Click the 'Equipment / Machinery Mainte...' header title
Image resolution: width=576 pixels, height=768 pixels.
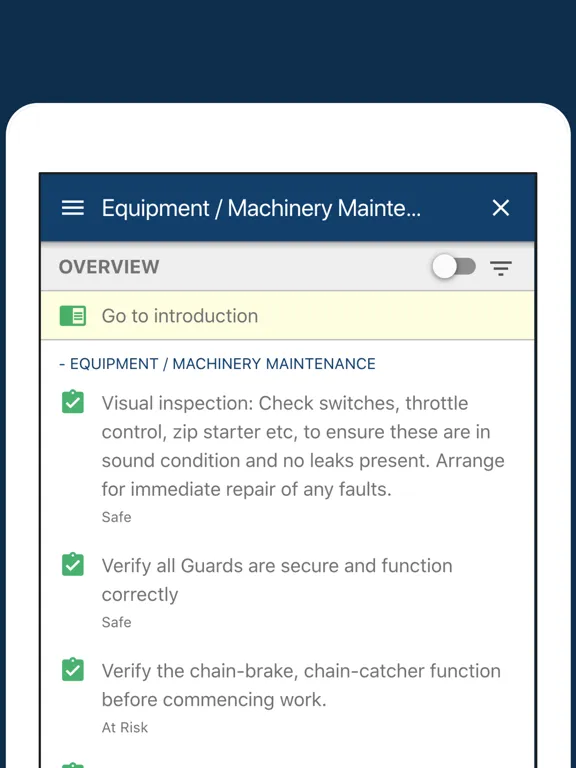261,208
